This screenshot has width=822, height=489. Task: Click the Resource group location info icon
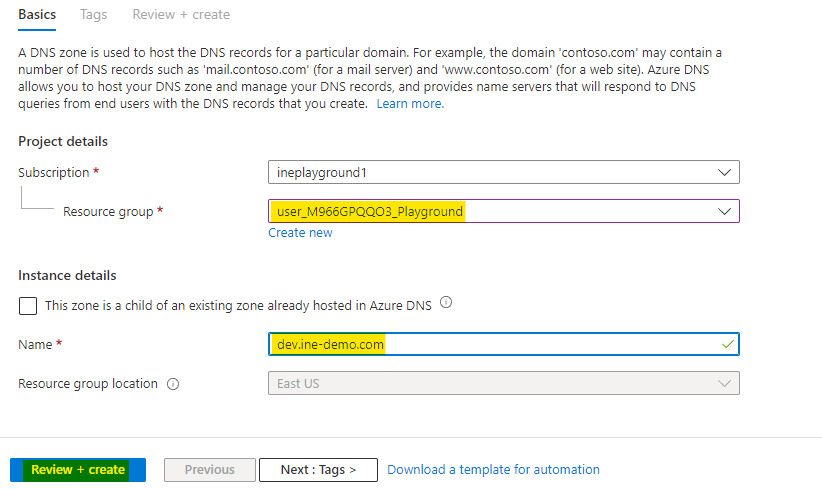coord(174,384)
